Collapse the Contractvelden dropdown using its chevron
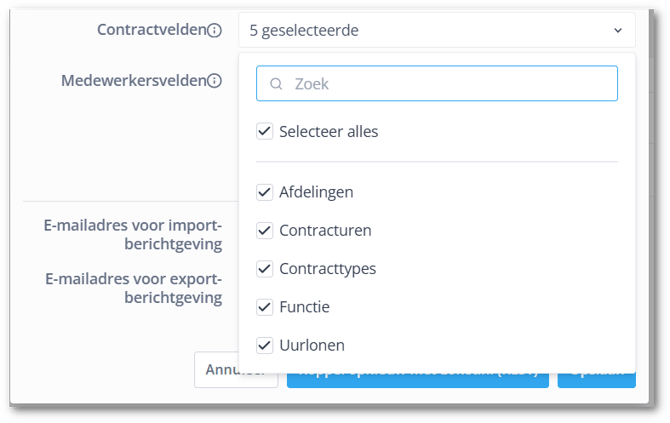 pos(617,31)
